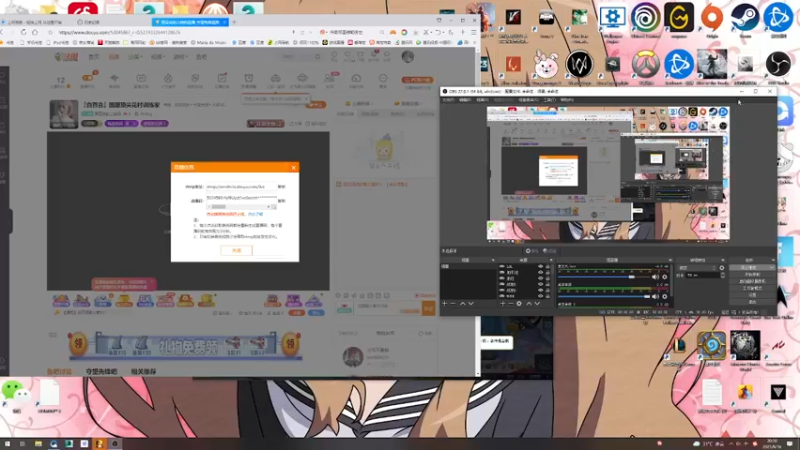Open the waveform icon in streamer toolbar

tap(114, 79)
